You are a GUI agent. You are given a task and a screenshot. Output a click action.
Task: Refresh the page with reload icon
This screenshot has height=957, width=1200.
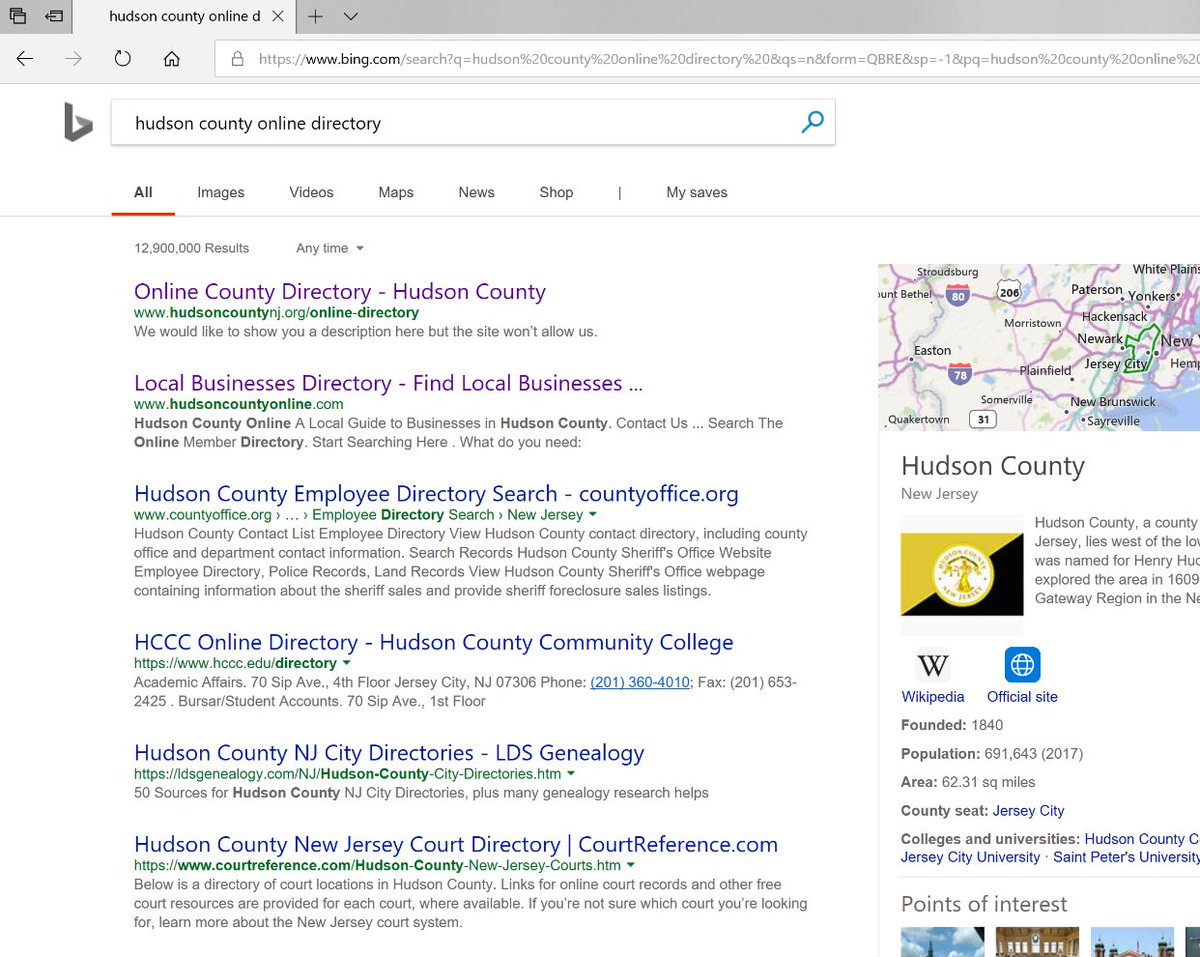pyautogui.click(x=122, y=59)
